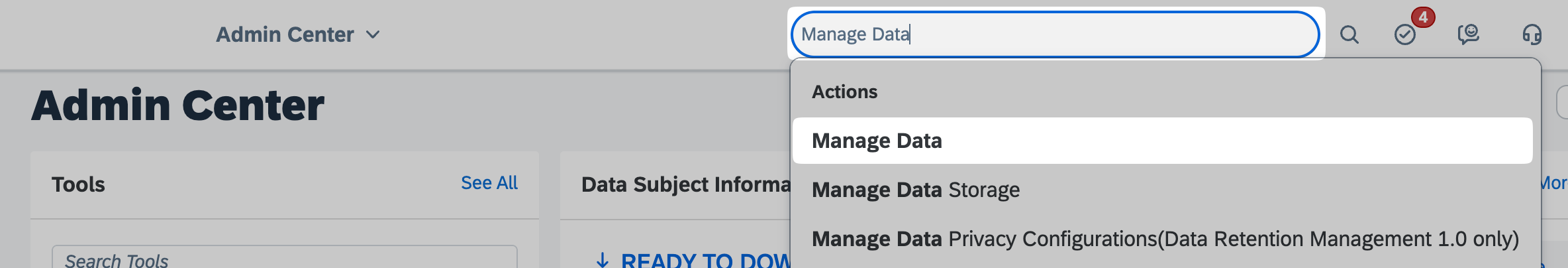Click the Data Subject Information card title
This screenshot has height=268, width=1568.
pyautogui.click(x=686, y=184)
